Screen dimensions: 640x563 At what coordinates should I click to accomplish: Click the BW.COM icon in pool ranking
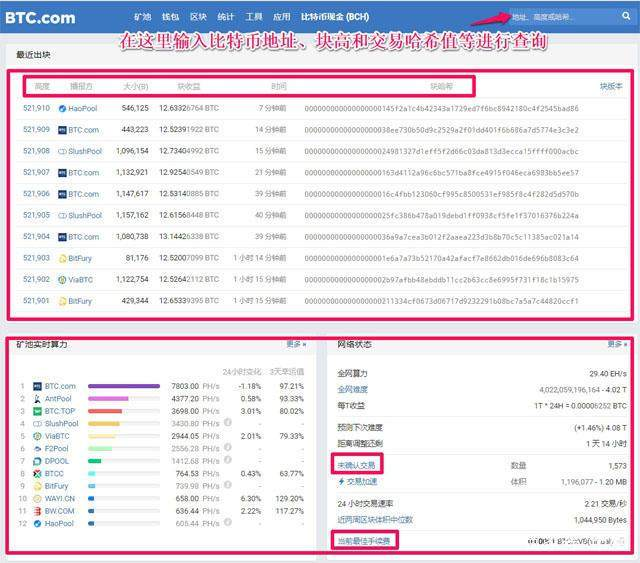37,511
